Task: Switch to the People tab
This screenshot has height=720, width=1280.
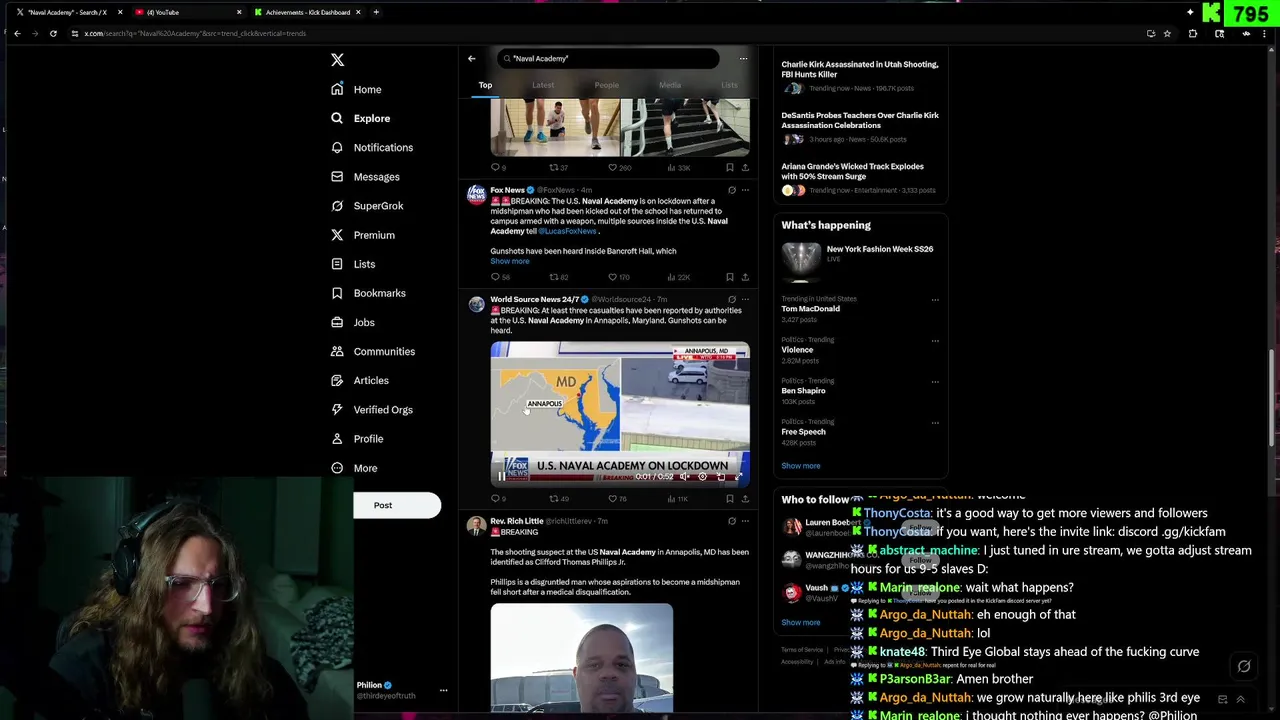Action: coord(606,85)
